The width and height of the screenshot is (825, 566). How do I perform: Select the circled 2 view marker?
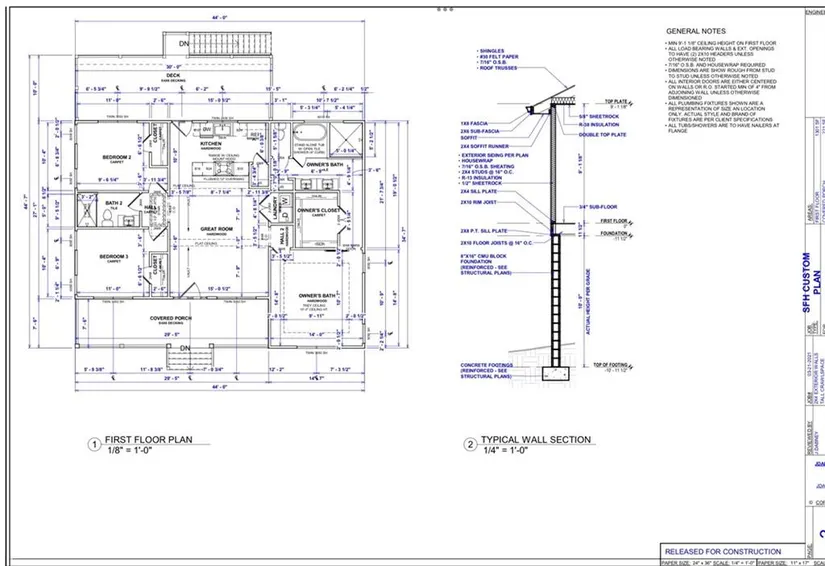tap(469, 444)
